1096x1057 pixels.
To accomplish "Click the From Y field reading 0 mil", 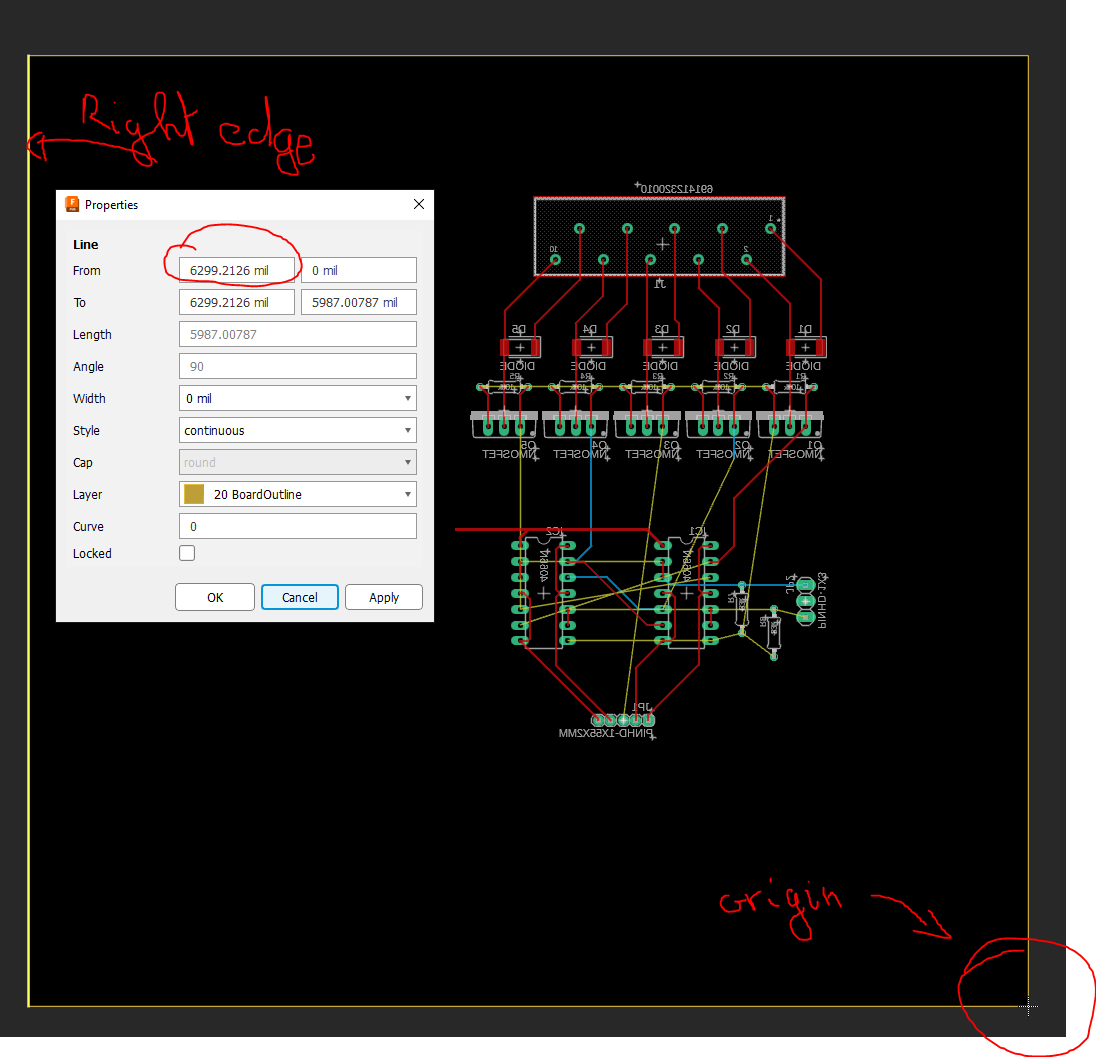I will pos(358,270).
